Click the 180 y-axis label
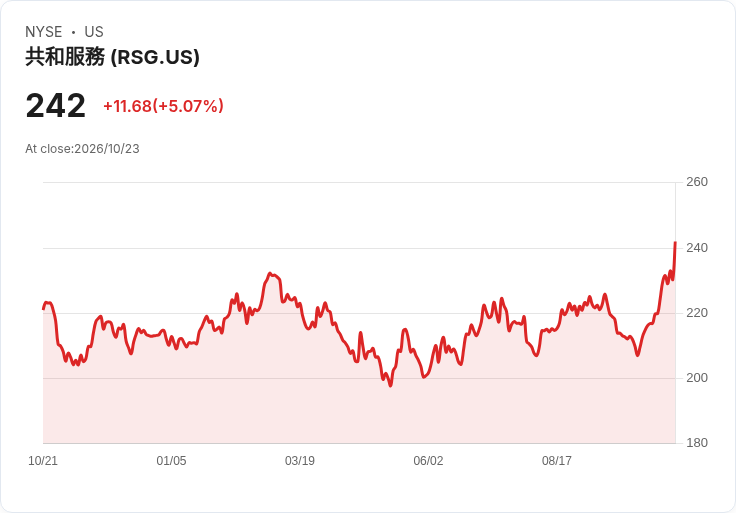The image size is (736, 513). (x=697, y=443)
